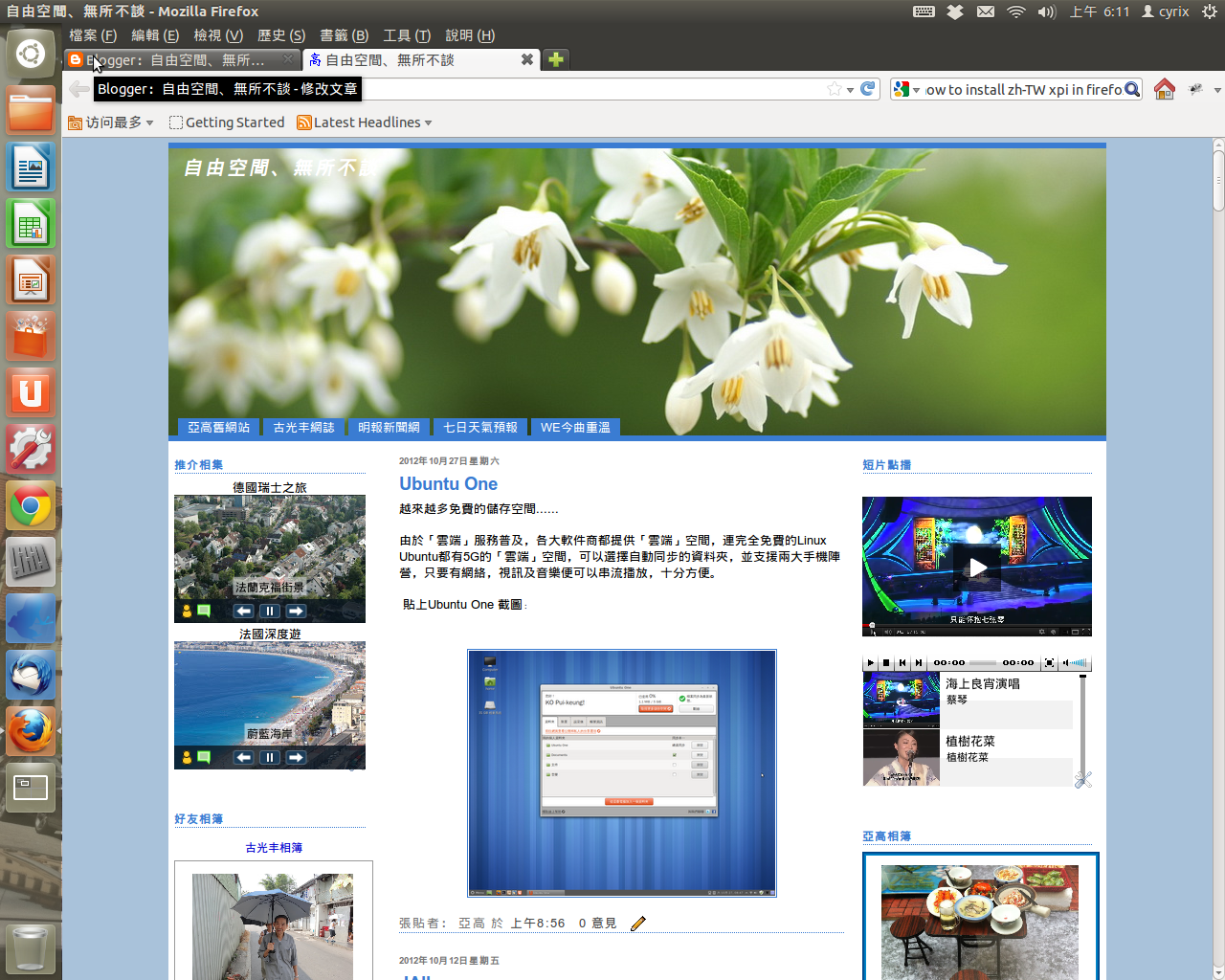Open the URL history dropdown arrow
The image size is (1225, 980).
[850, 90]
